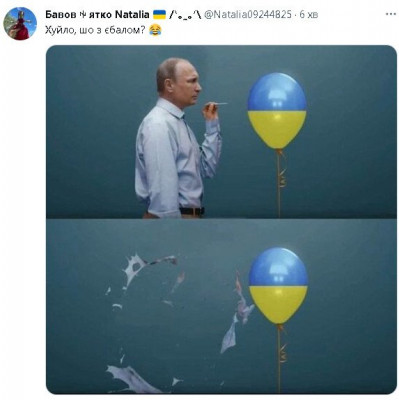Click the laughing-crying emoji after tweet text
This screenshot has height=400, width=399.
click(155, 30)
